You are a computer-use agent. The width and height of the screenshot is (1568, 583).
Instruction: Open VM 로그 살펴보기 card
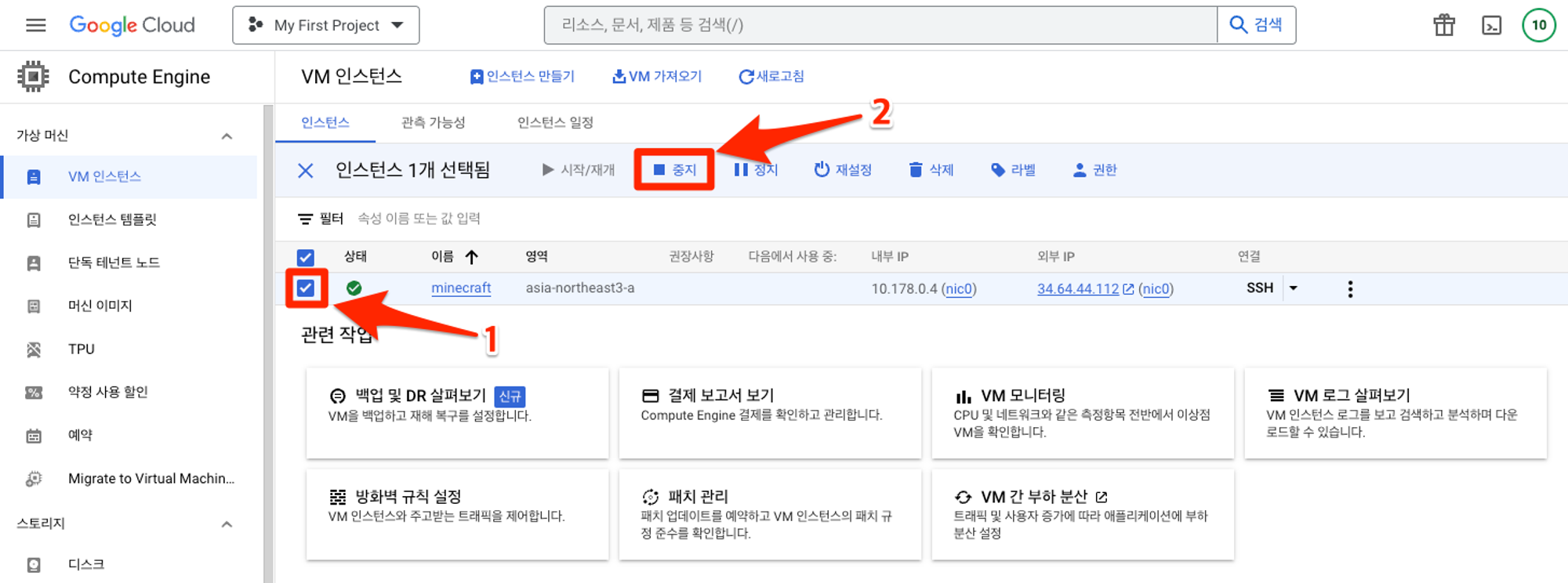coord(1396,413)
